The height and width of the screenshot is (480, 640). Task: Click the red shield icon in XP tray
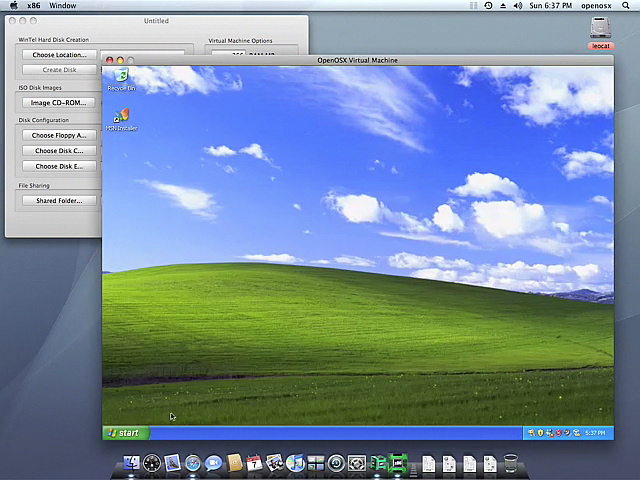tap(558, 433)
